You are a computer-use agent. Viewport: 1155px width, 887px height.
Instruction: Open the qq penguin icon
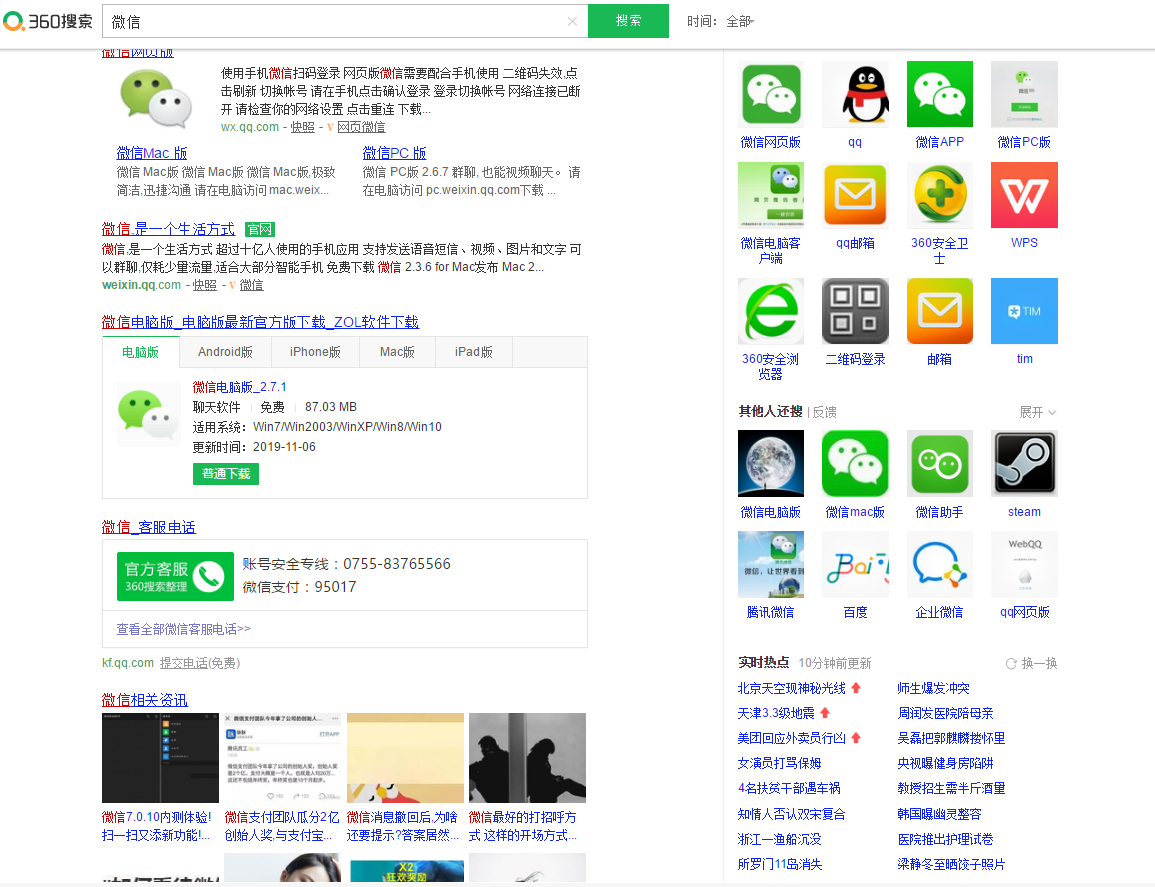[x=854, y=94]
